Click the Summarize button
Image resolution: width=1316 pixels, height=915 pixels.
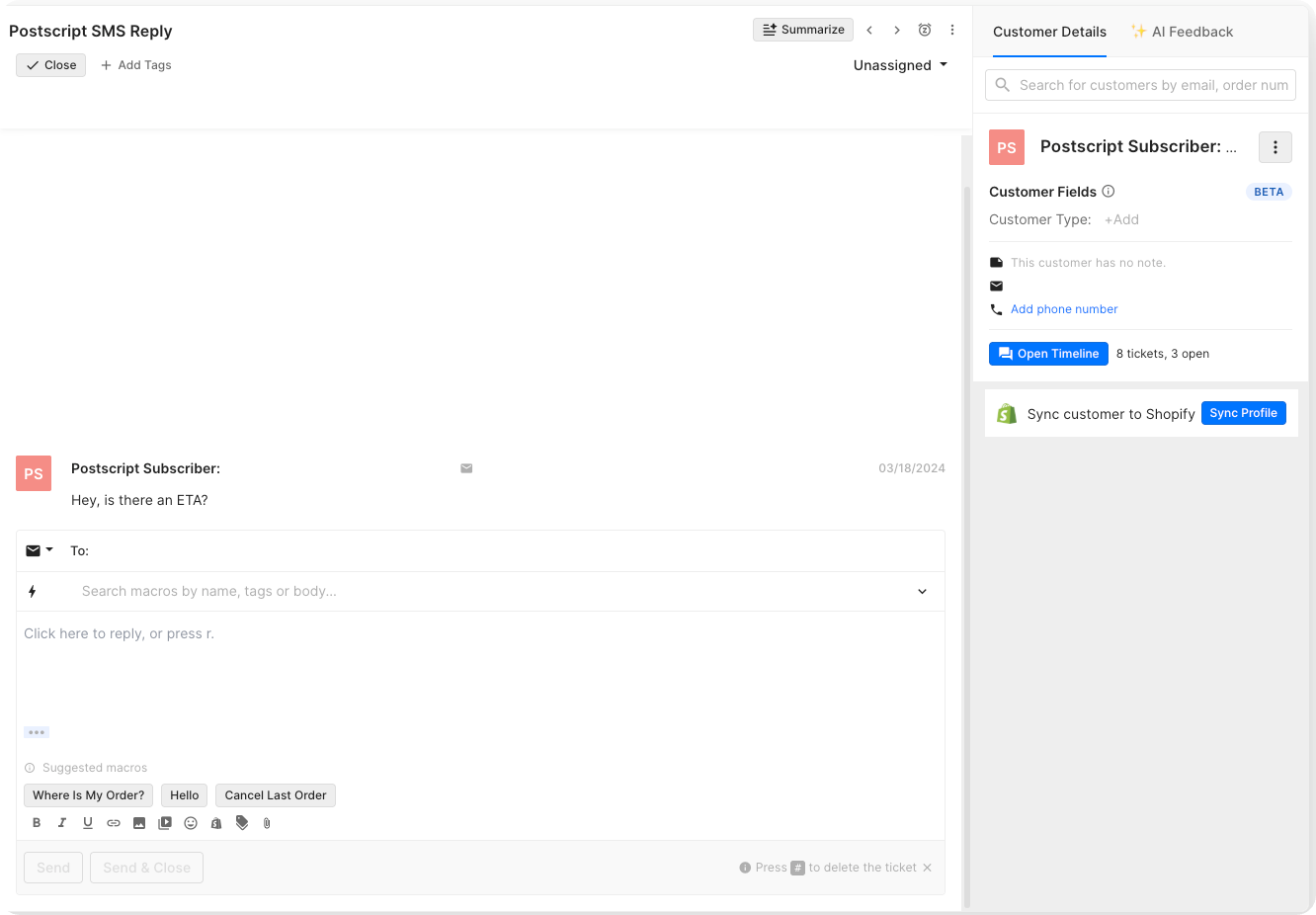pos(804,30)
